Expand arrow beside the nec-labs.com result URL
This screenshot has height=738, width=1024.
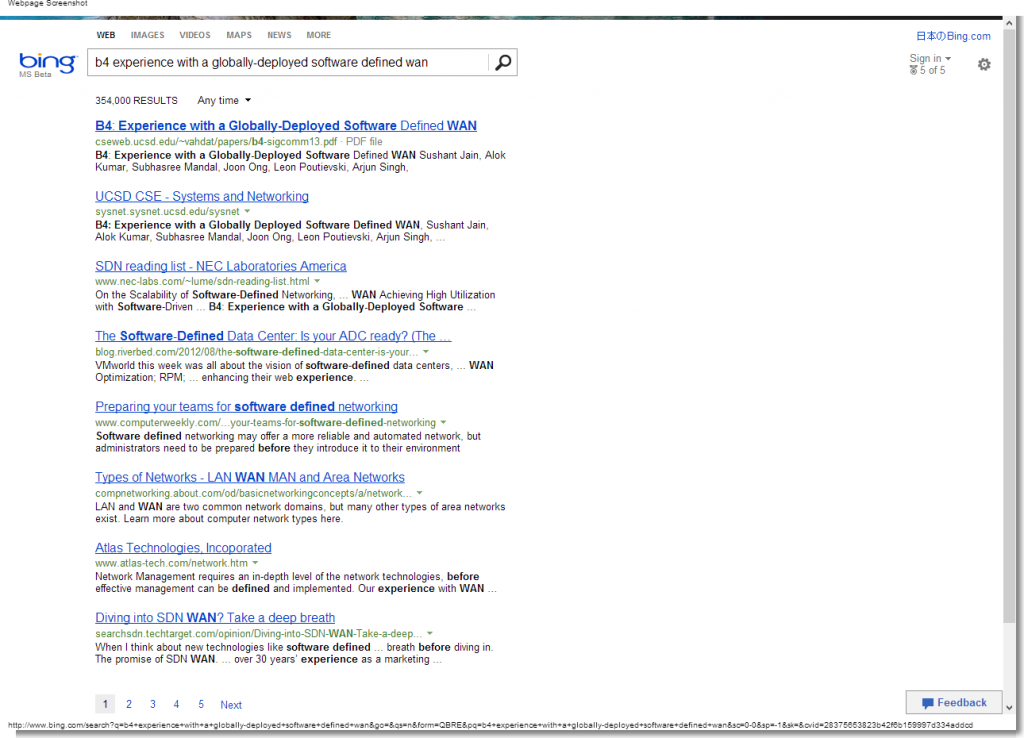(x=317, y=282)
